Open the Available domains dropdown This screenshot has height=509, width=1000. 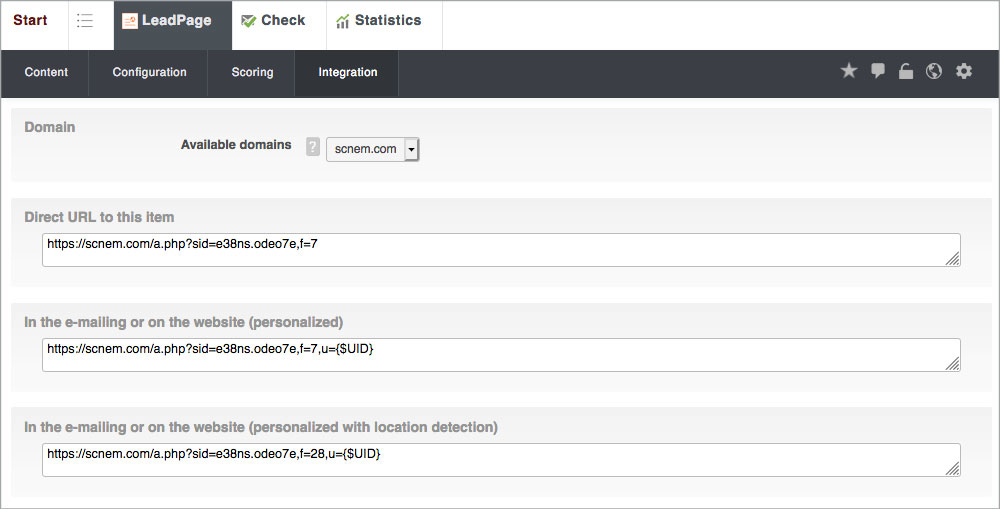(373, 149)
